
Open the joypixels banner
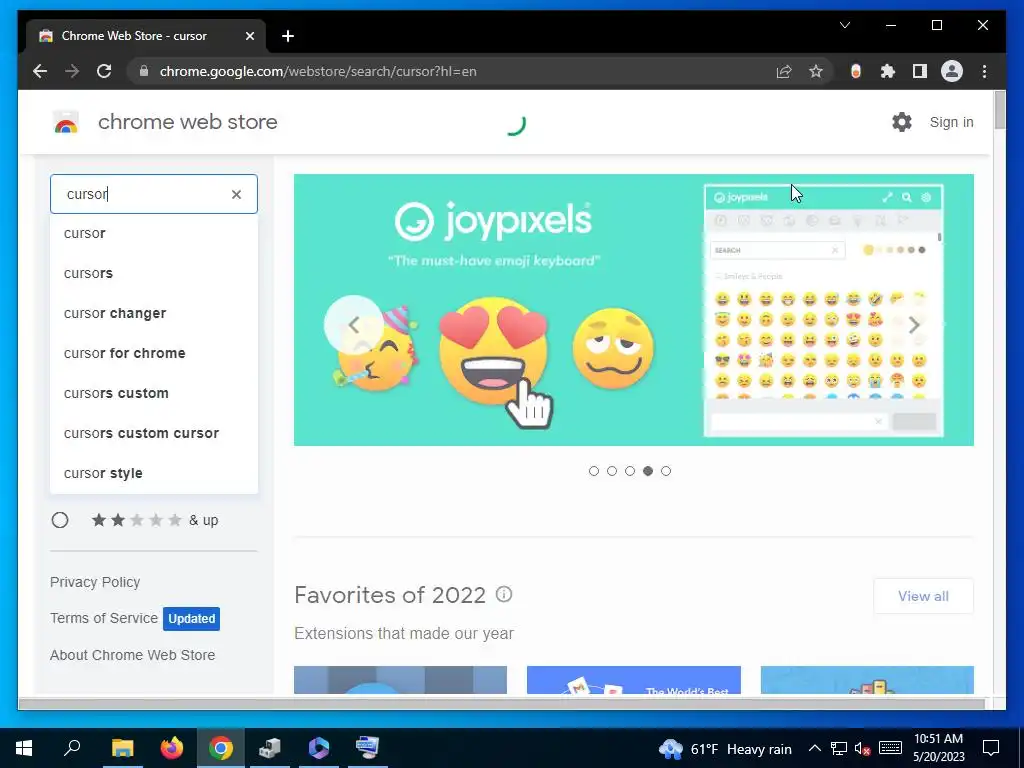[633, 310]
